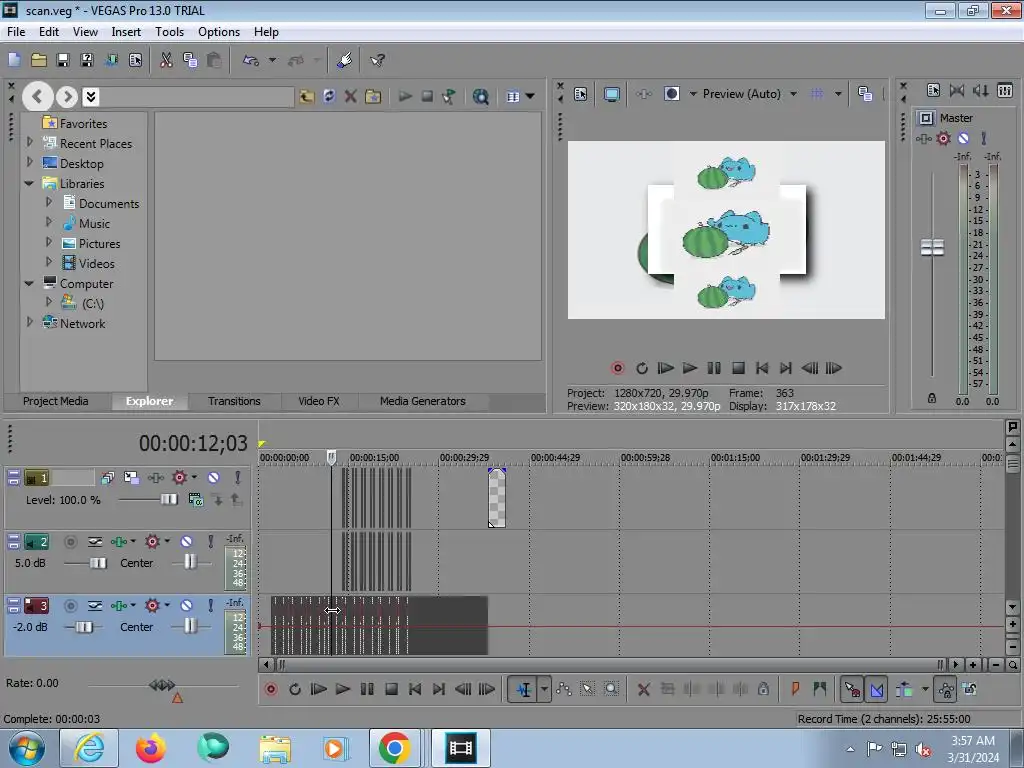Select the Zoom Edit Tool magnifier
The height and width of the screenshot is (768, 1024).
click(611, 689)
